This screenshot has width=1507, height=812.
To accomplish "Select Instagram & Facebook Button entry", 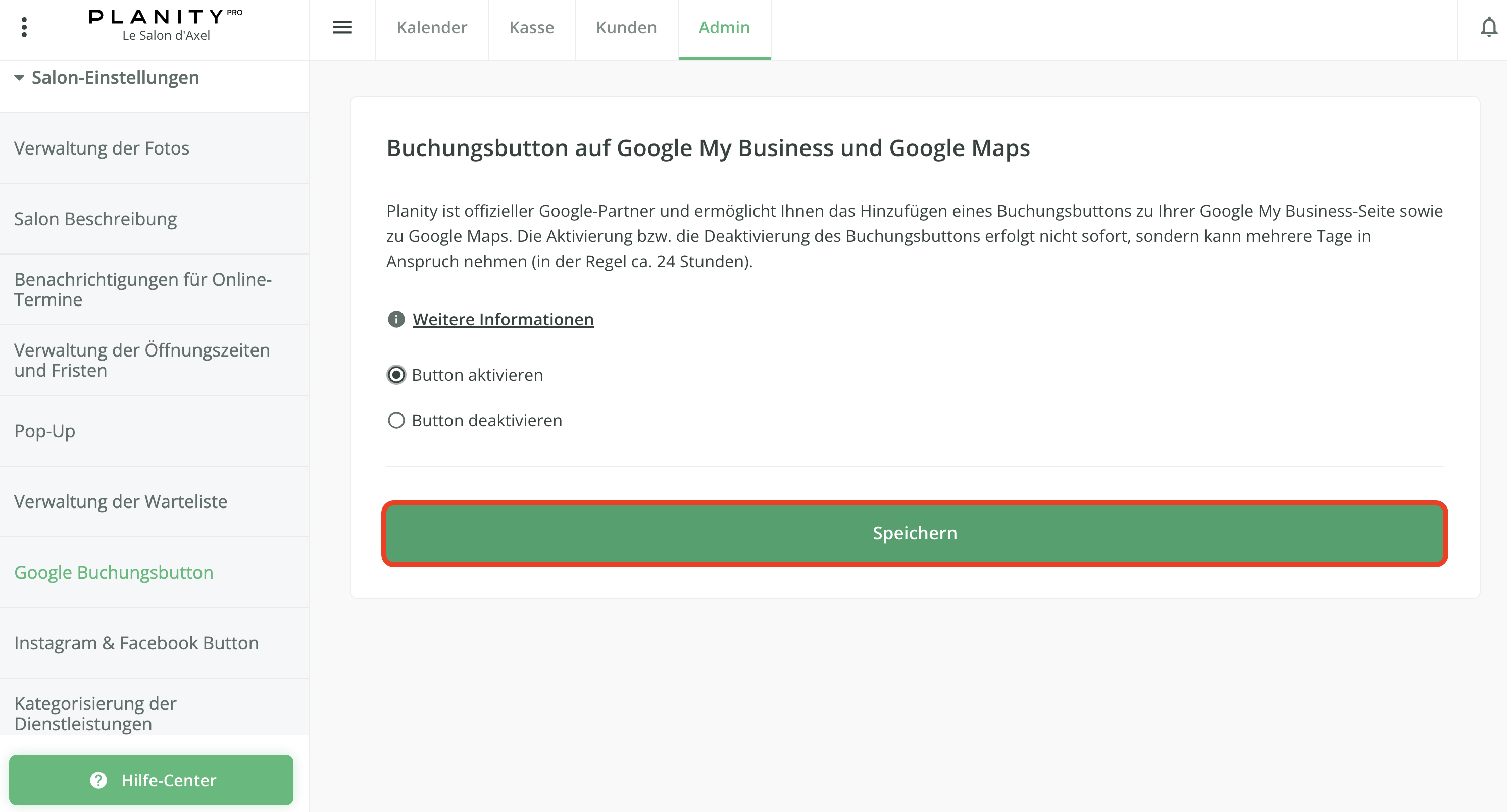I will [136, 643].
